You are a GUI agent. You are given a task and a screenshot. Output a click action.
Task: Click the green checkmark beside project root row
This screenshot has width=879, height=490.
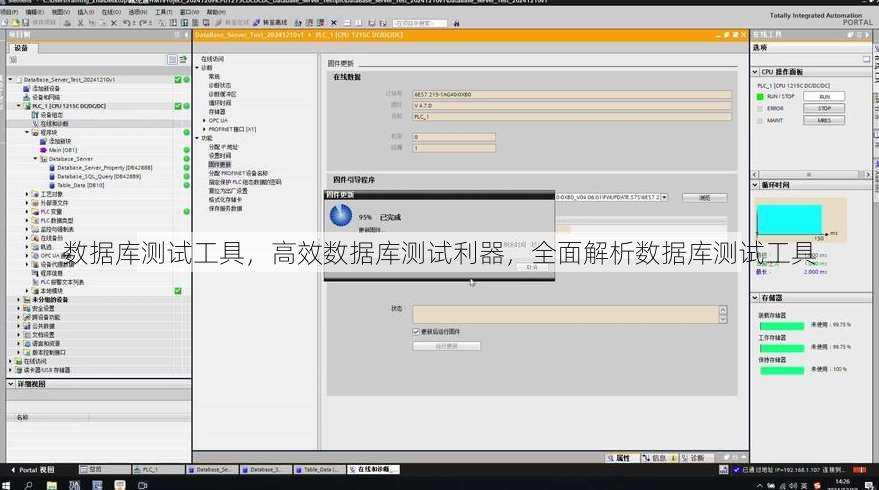[x=178, y=80]
